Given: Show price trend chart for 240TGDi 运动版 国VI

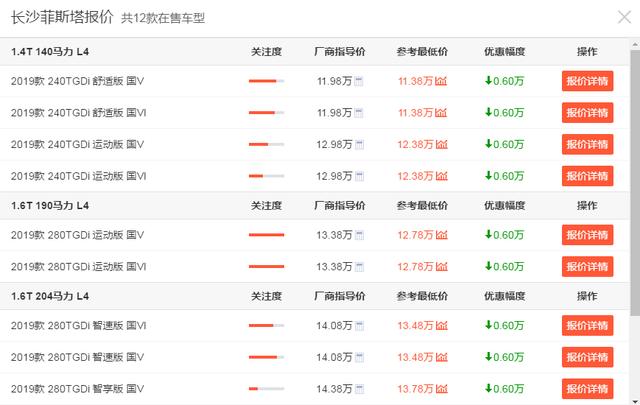Looking at the screenshot, I should coord(442,176).
